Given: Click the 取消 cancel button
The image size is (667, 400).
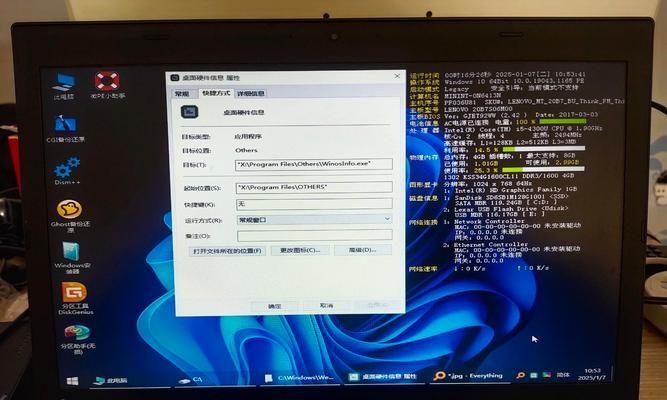Looking at the screenshot, I should (x=327, y=306).
